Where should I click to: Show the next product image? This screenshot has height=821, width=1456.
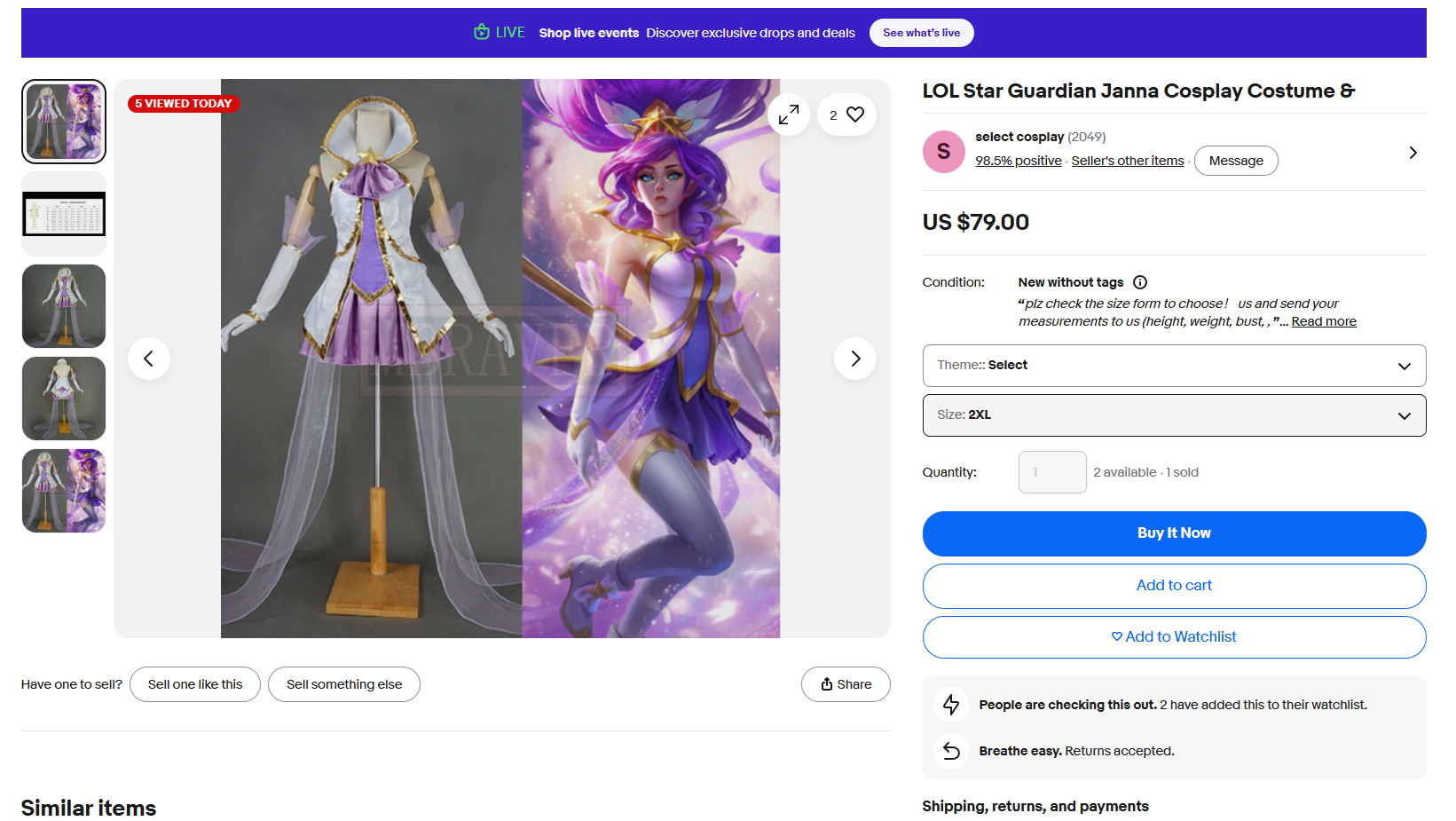[855, 359]
